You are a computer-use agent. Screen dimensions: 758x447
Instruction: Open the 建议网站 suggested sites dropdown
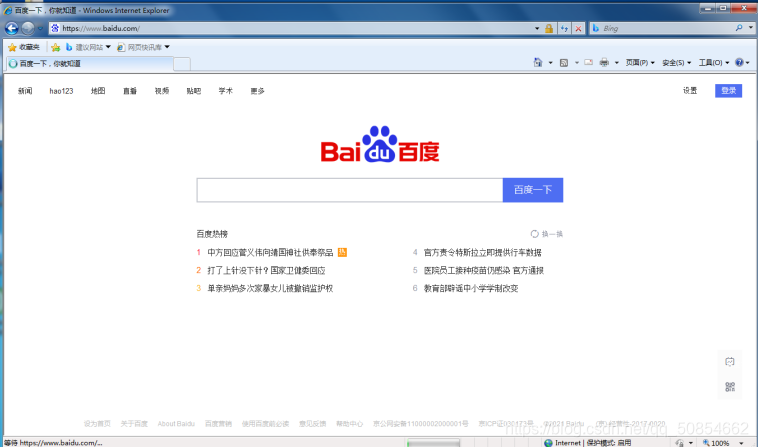88,47
